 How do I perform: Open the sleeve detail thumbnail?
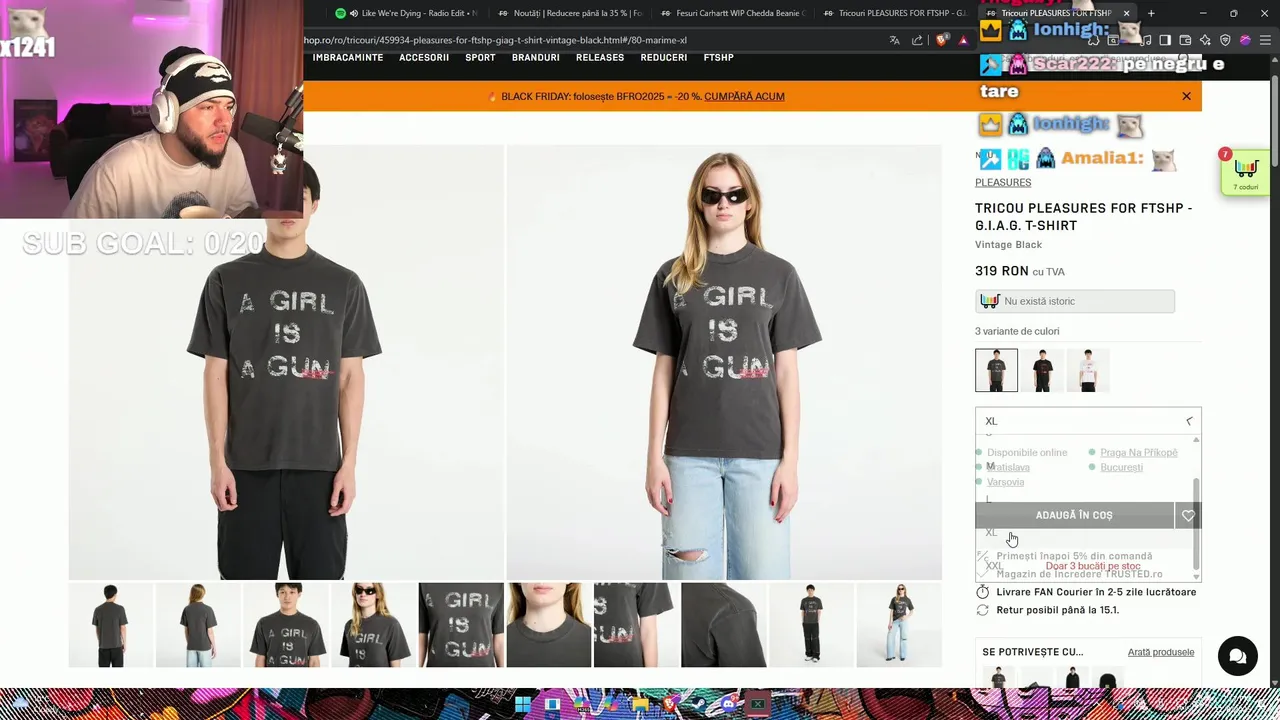pos(724,625)
